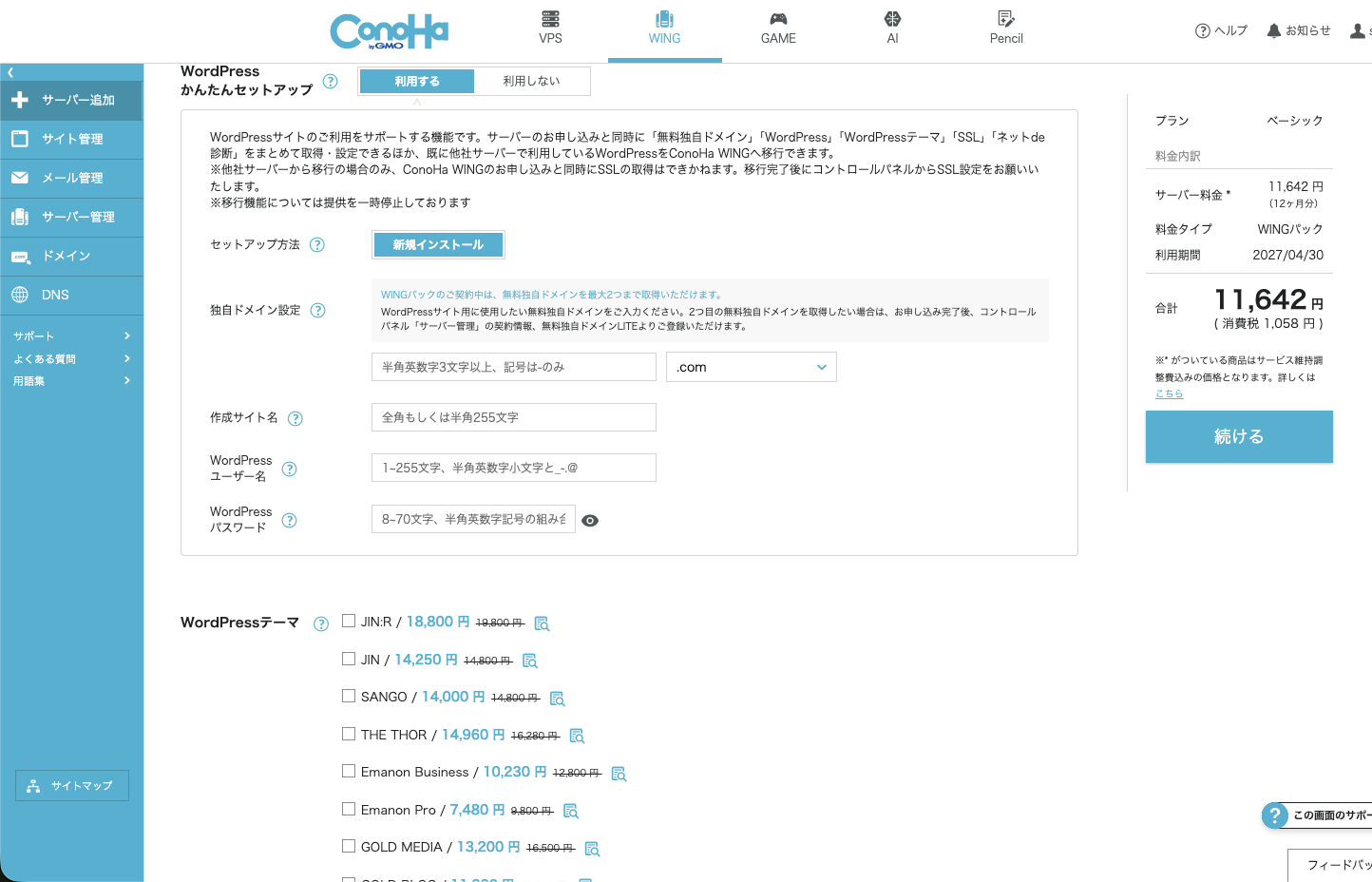1372x882 pixels.
Task: Open the VPS tab
Action: pyautogui.click(x=550, y=29)
